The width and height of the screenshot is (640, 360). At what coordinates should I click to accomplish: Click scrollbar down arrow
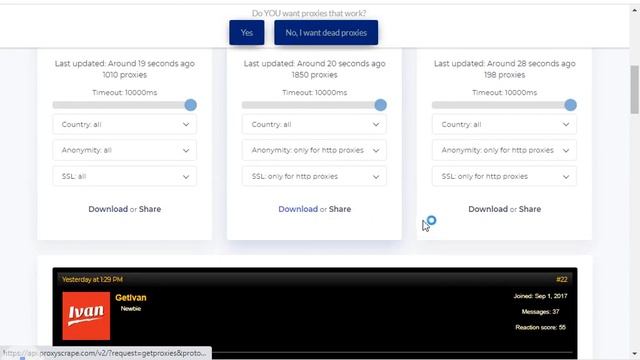(635, 354)
